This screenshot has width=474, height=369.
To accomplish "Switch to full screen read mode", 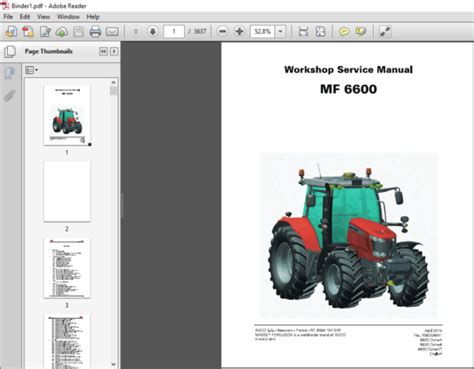I will tap(385, 32).
